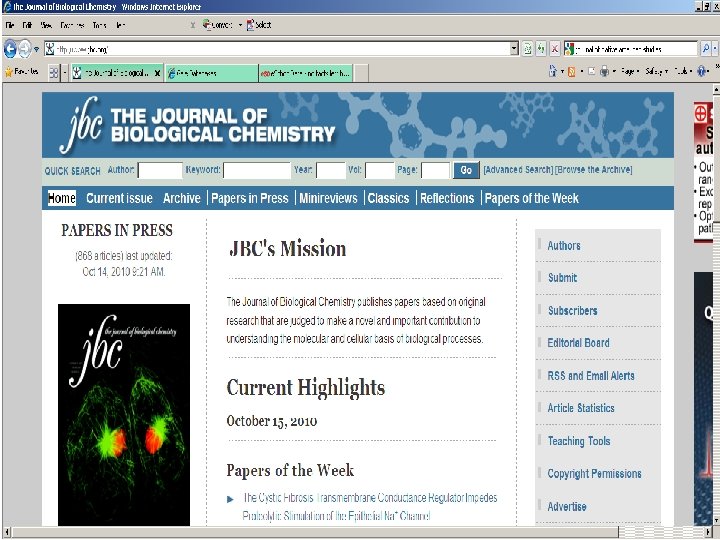Open the View menu
This screenshot has width=720, height=540.
coord(46,25)
